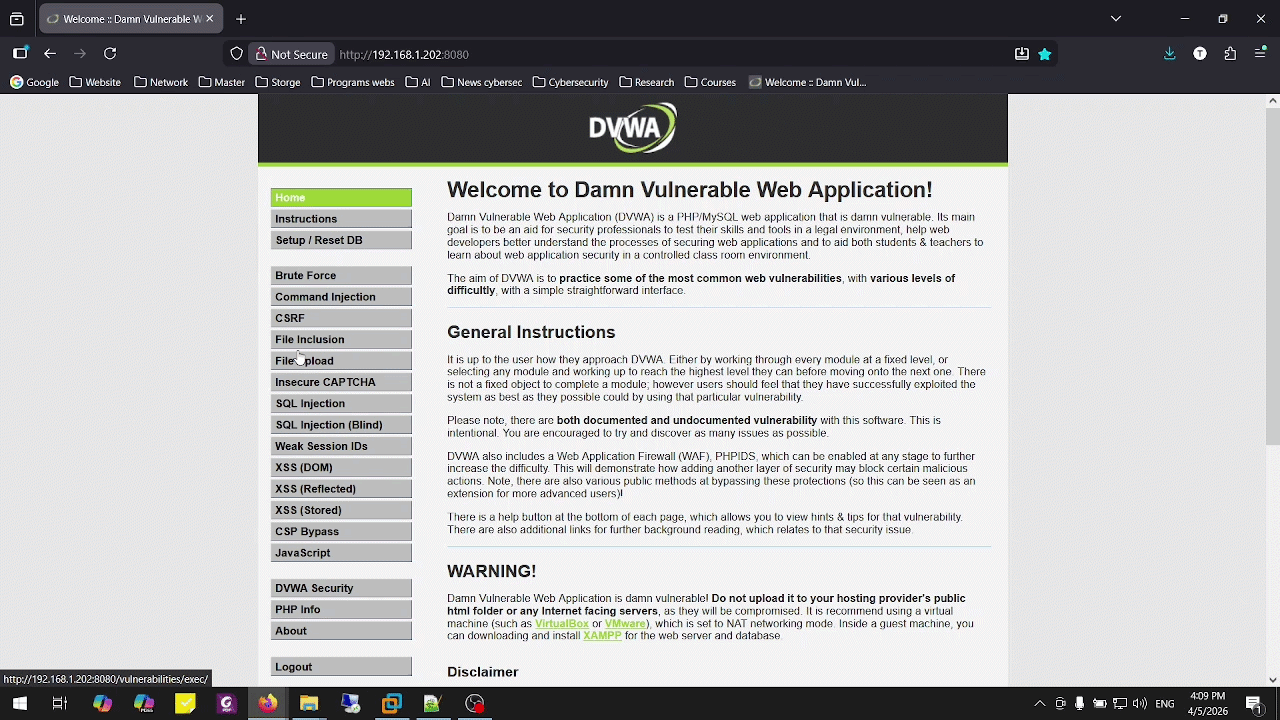Open Task View on the taskbar
Screen dimensions: 1280x720
[x=60, y=704]
